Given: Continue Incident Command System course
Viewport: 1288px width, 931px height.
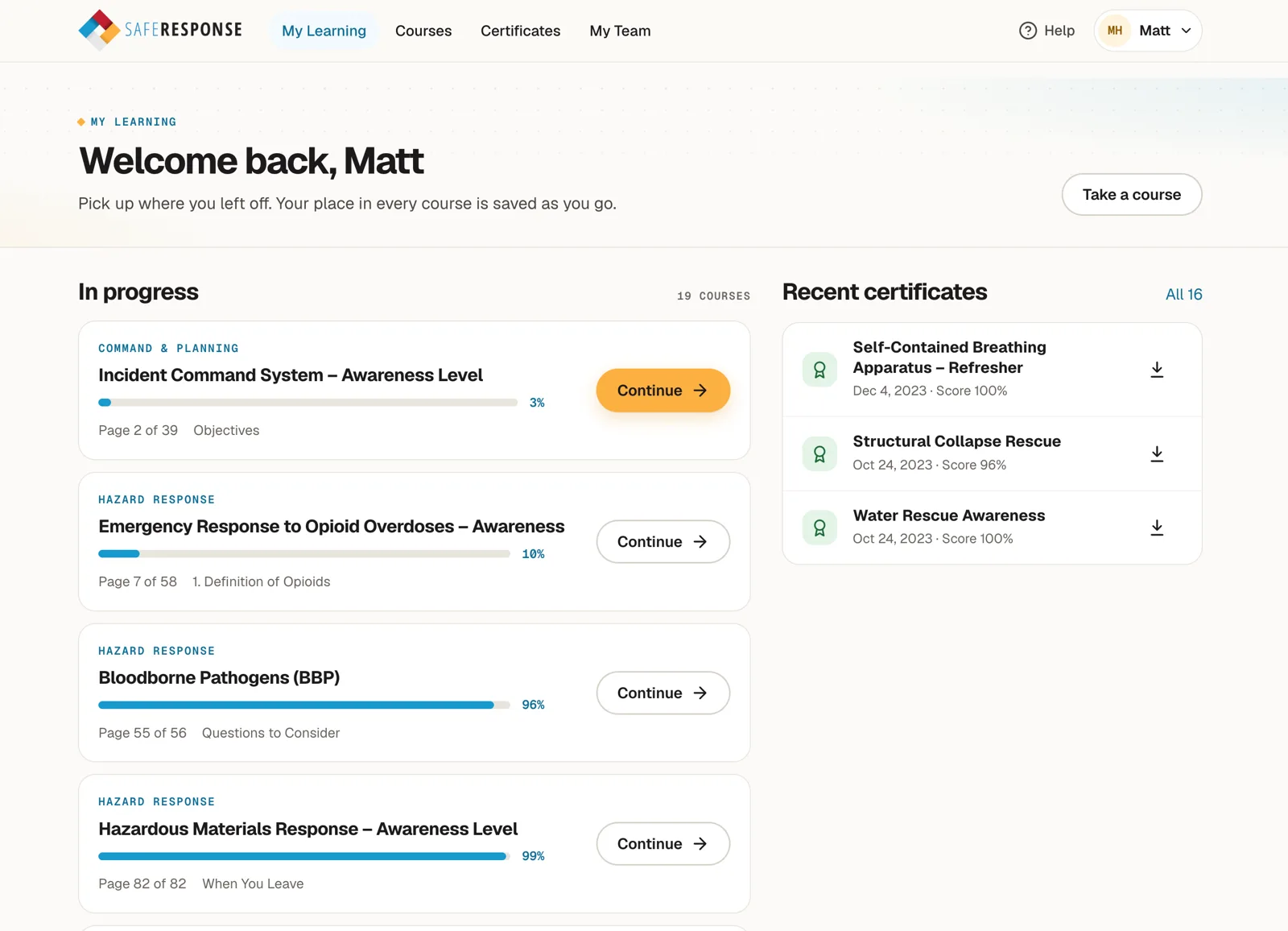Looking at the screenshot, I should (x=663, y=391).
